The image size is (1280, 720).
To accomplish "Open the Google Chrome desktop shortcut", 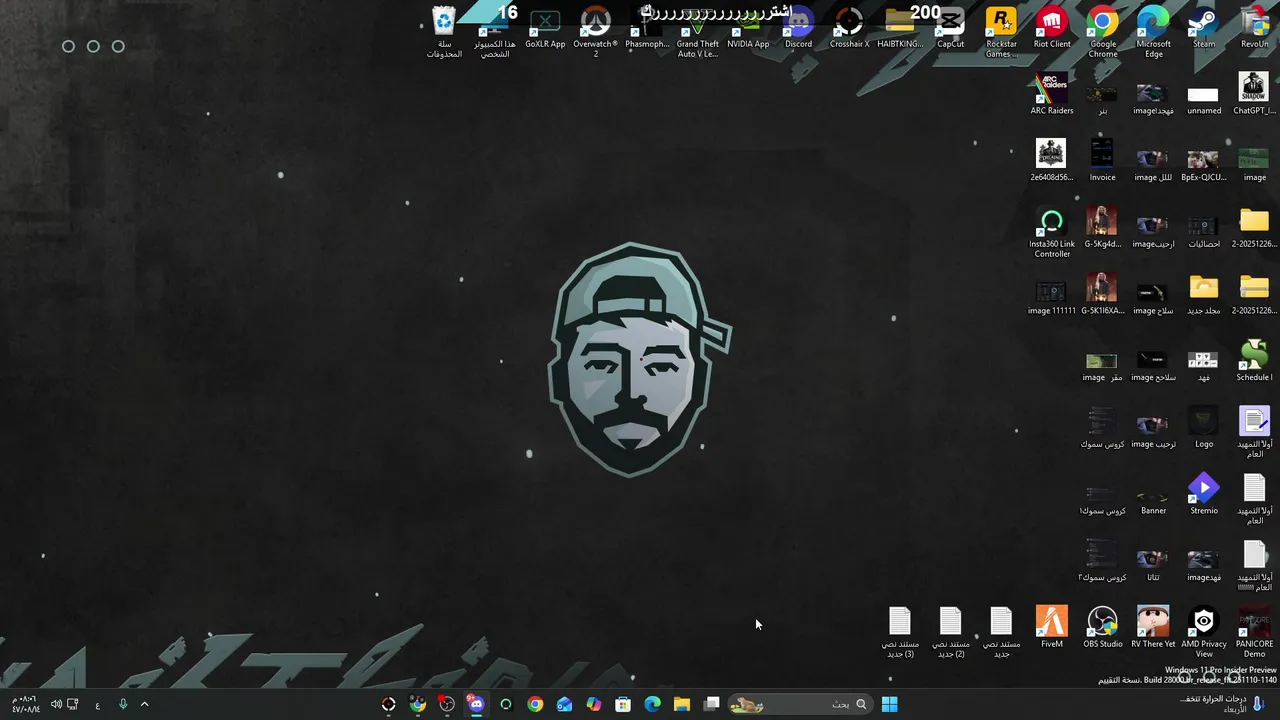I will click(1103, 32).
